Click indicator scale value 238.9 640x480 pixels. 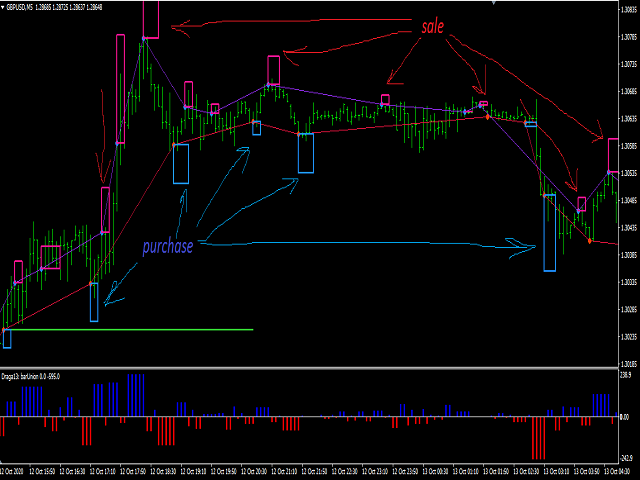coord(626,375)
